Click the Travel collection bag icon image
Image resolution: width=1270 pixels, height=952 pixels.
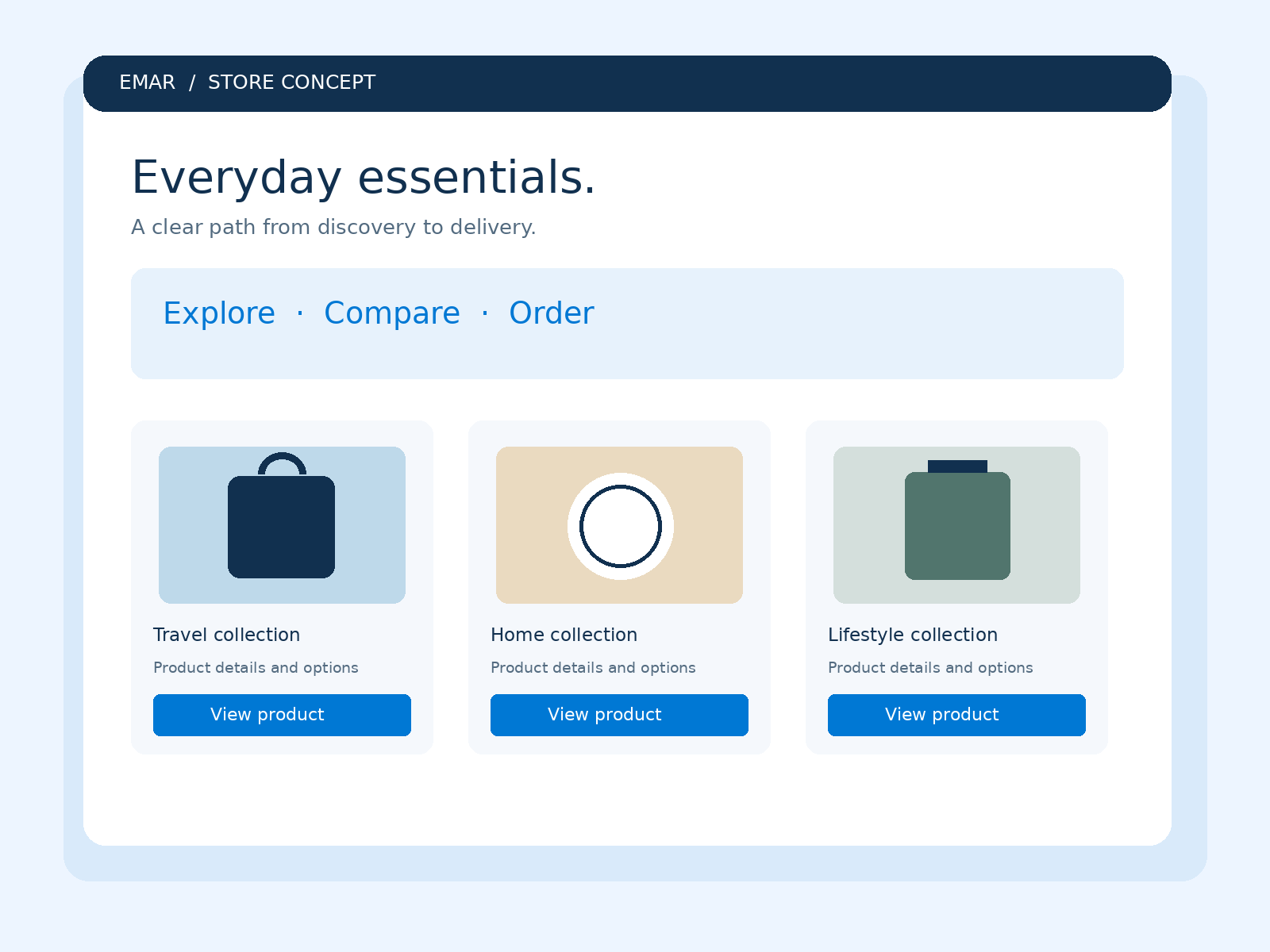pyautogui.click(x=282, y=525)
